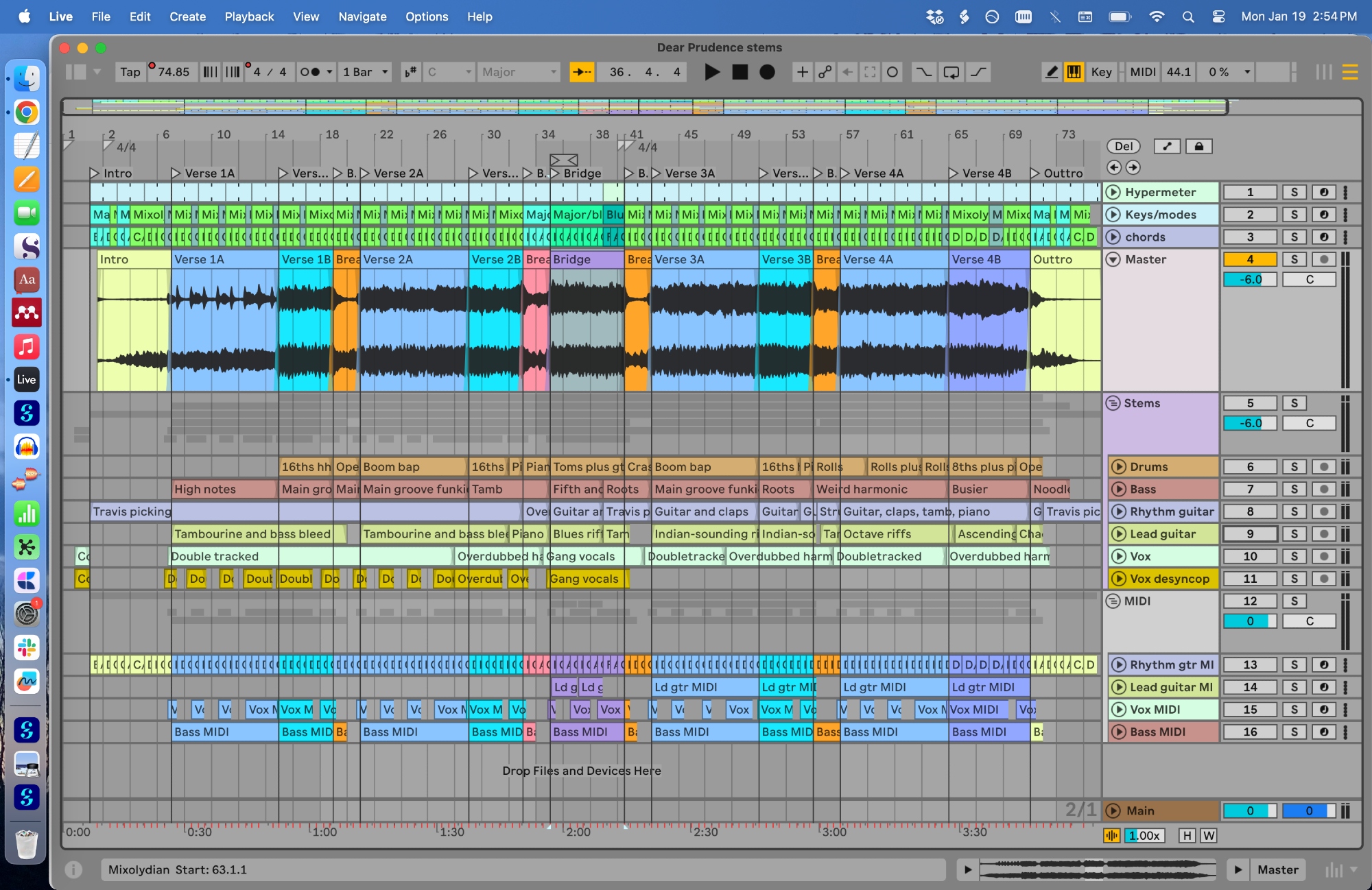This screenshot has height=890, width=1372.
Task: Jump to the previous locator arrow
Action: pos(1114,167)
